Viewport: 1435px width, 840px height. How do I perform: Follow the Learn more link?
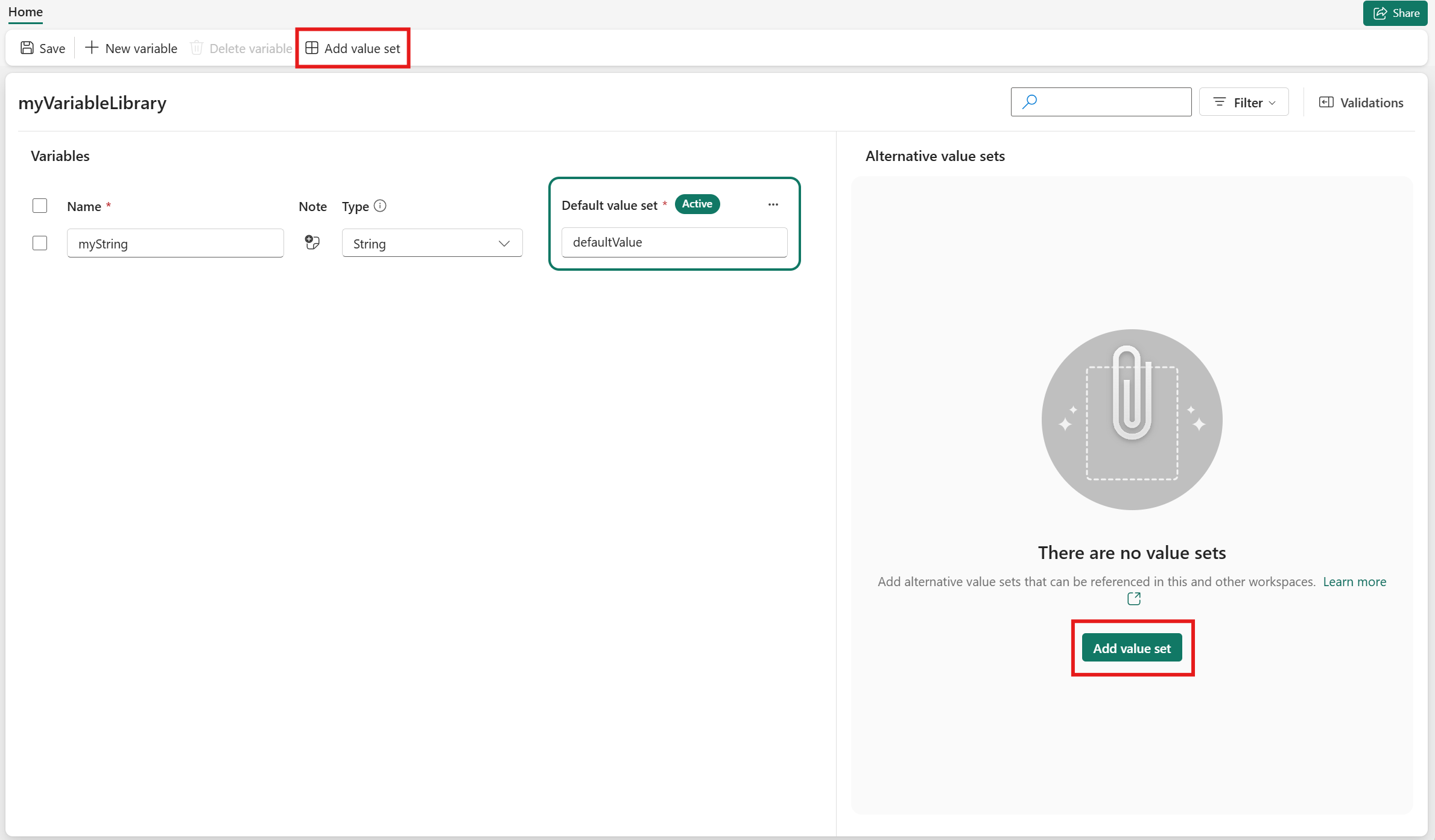1354,582
